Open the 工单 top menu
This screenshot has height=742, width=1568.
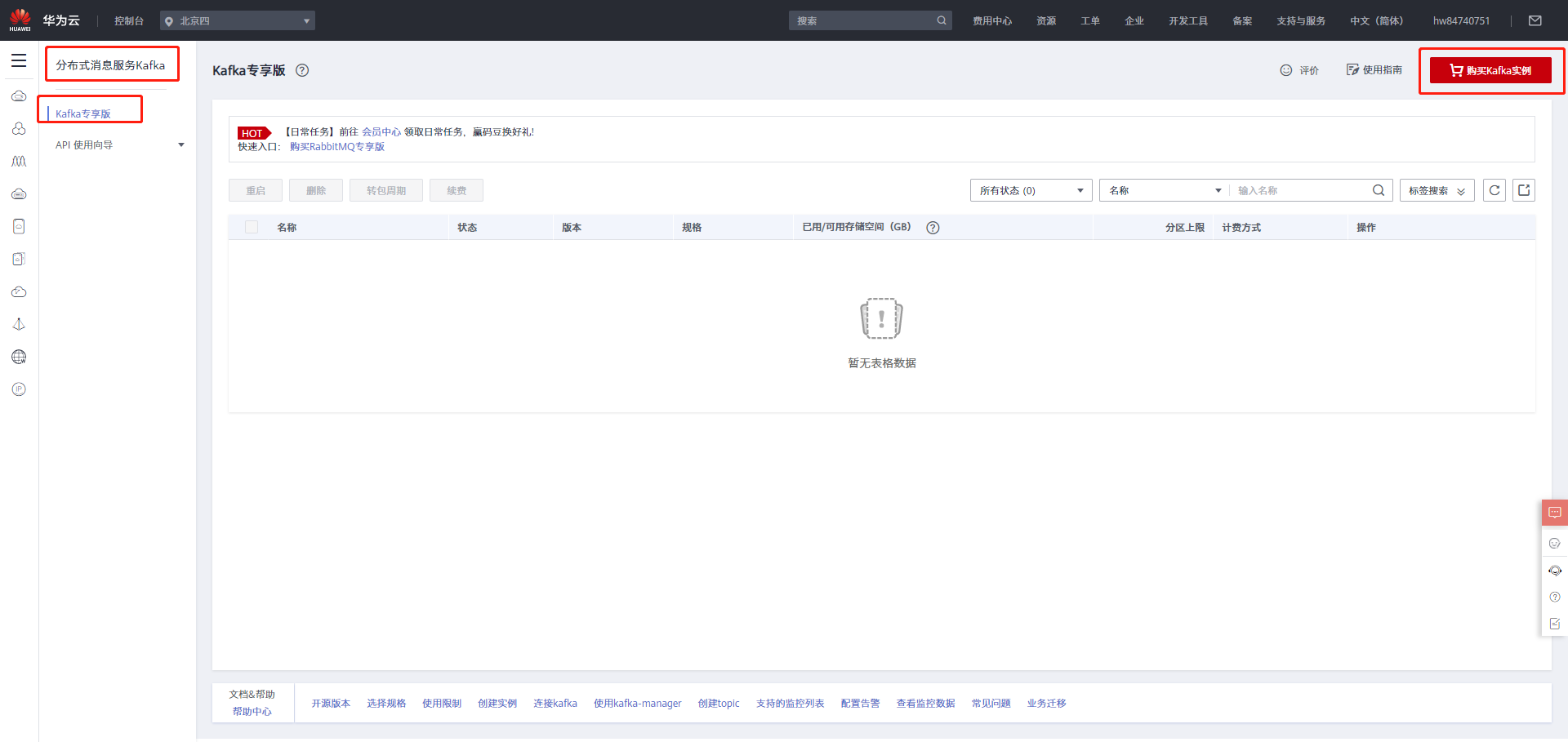[1090, 20]
